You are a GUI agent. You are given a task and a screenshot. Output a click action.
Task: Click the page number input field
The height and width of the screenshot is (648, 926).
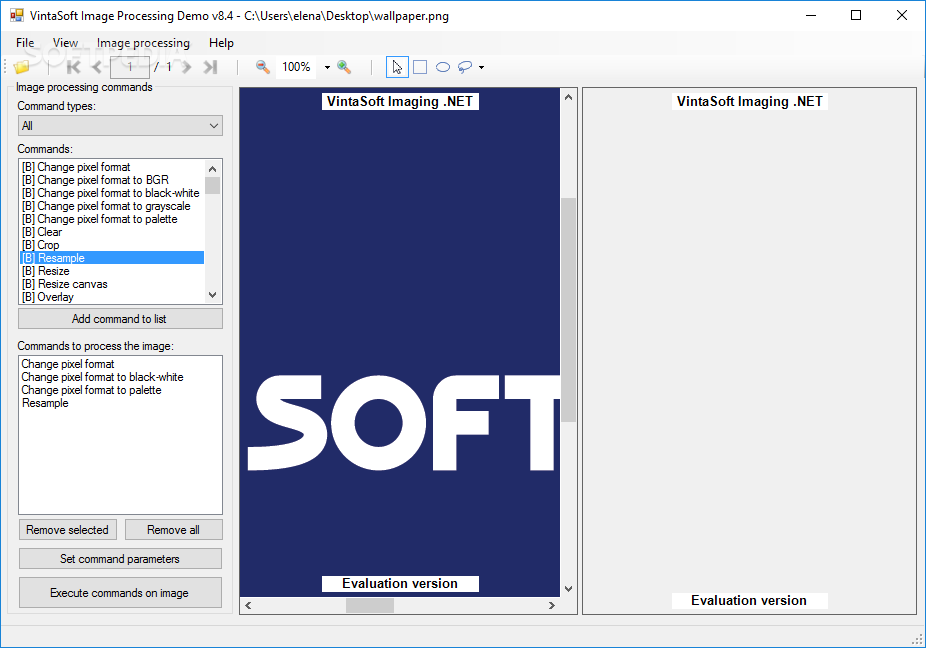tap(130, 67)
